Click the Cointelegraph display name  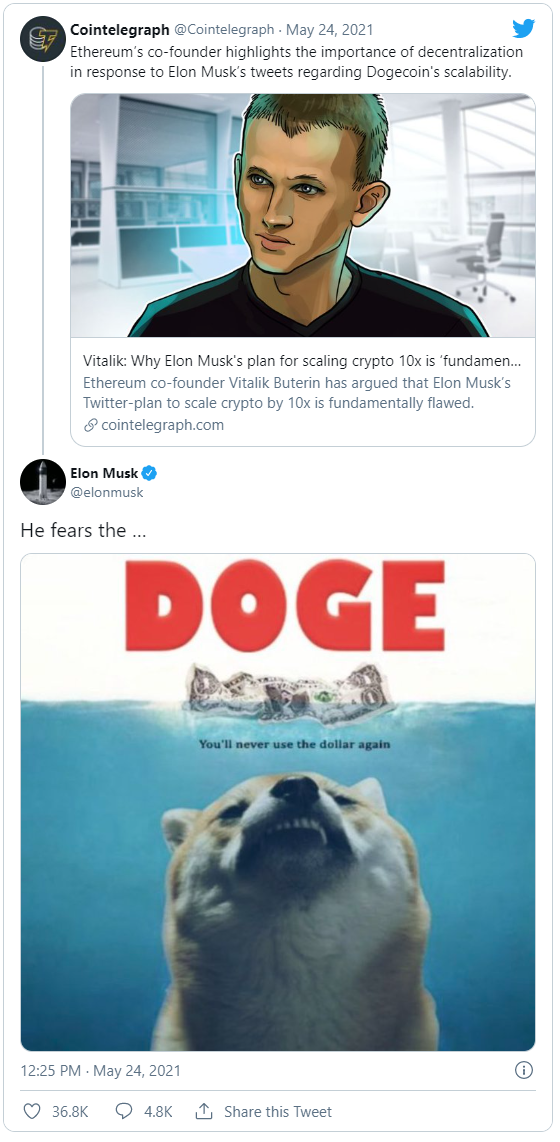click(120, 30)
